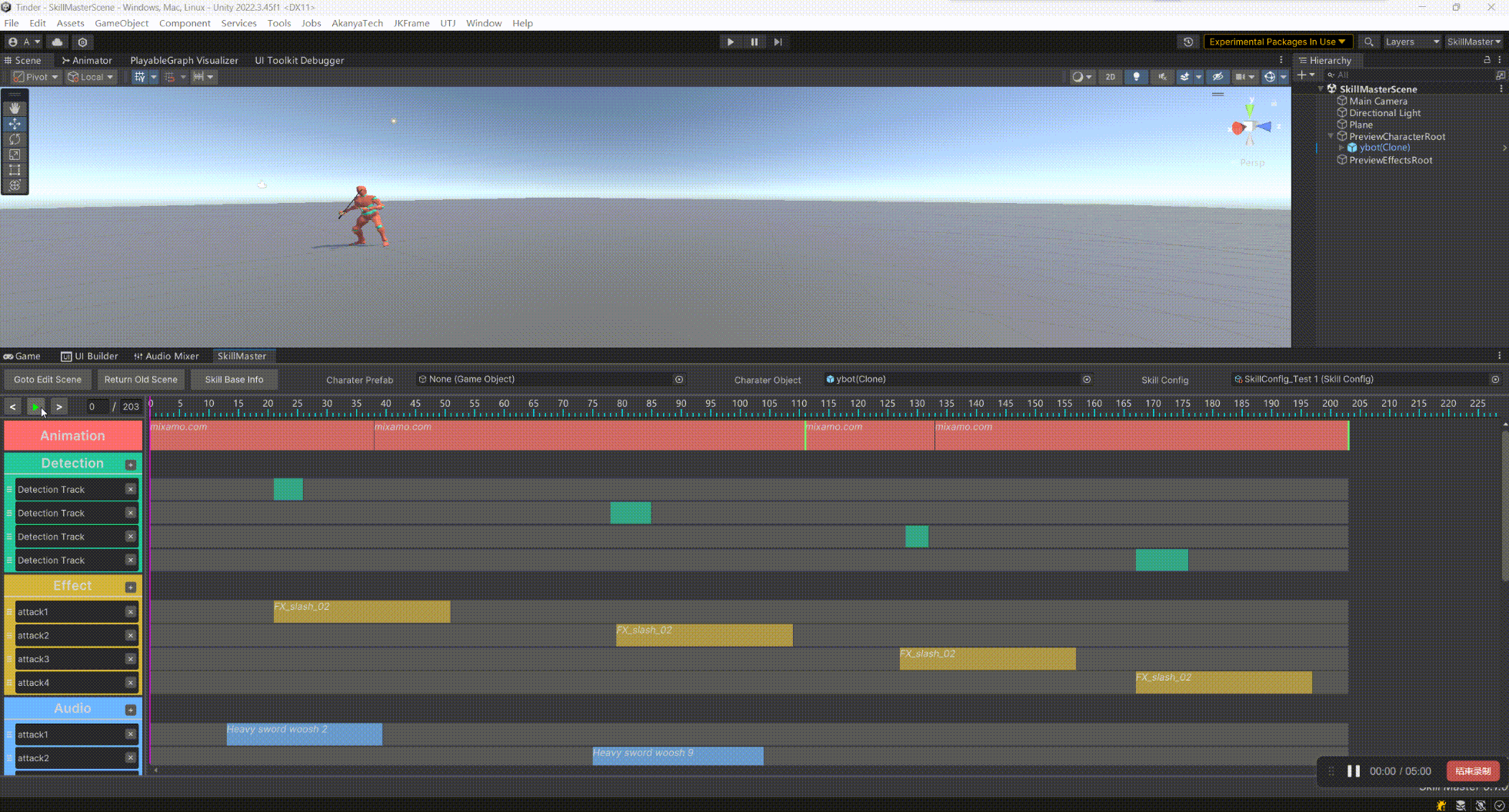
Task: Click the Goto Edit Scene button
Action: (48, 380)
